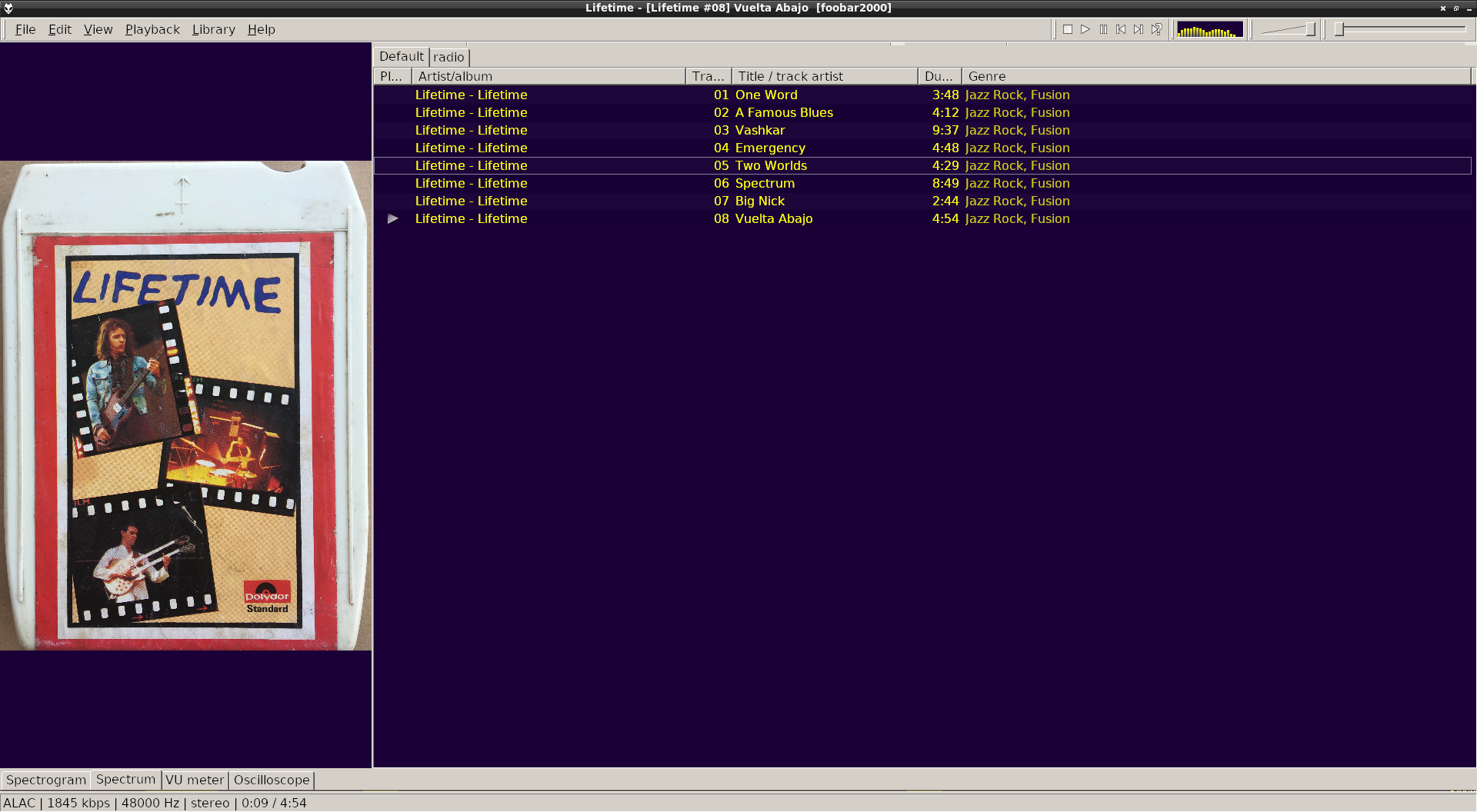Click the Lifetime album cover art
This screenshot has width=1477, height=812.
[185, 405]
